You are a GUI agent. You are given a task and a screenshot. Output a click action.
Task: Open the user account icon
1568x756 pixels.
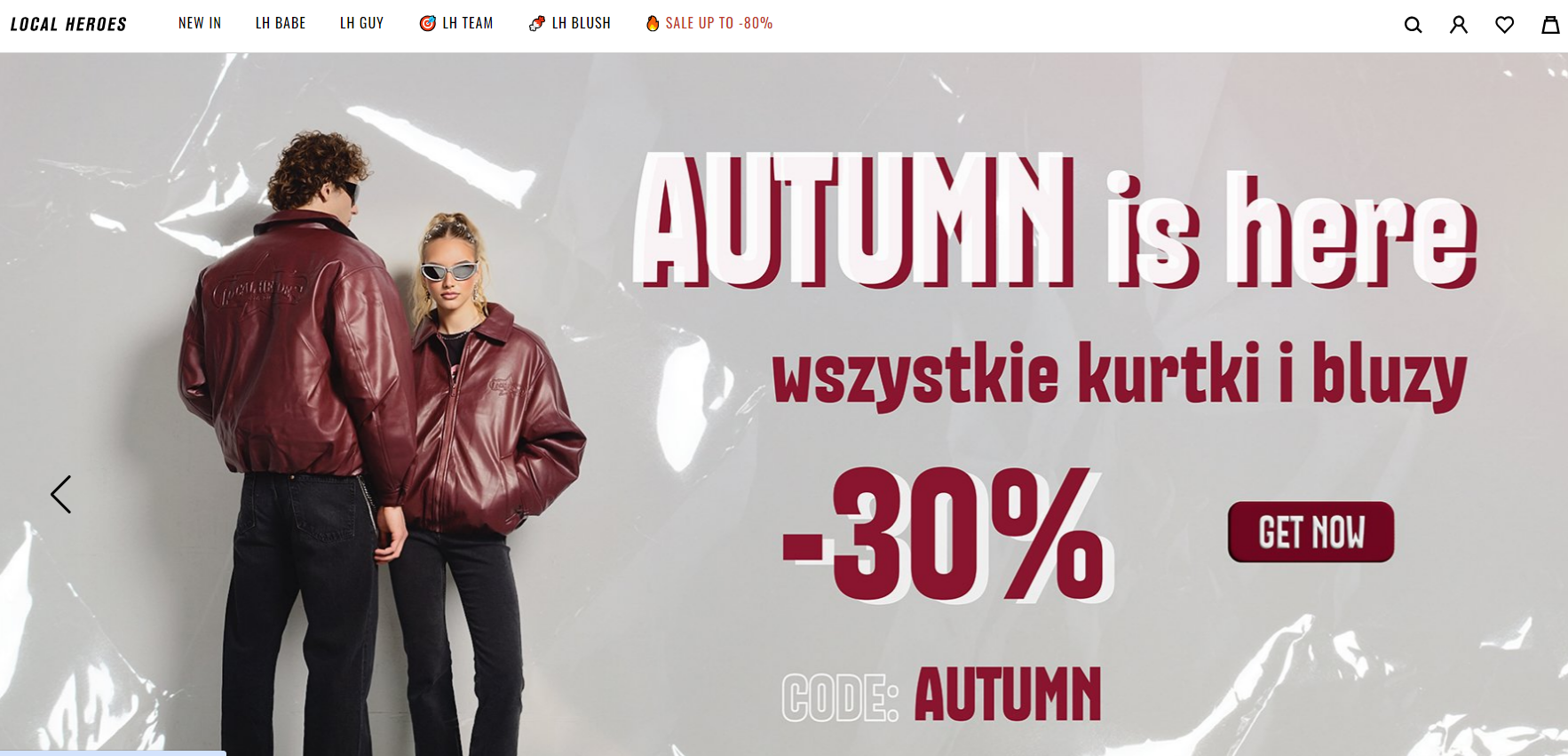click(1459, 25)
